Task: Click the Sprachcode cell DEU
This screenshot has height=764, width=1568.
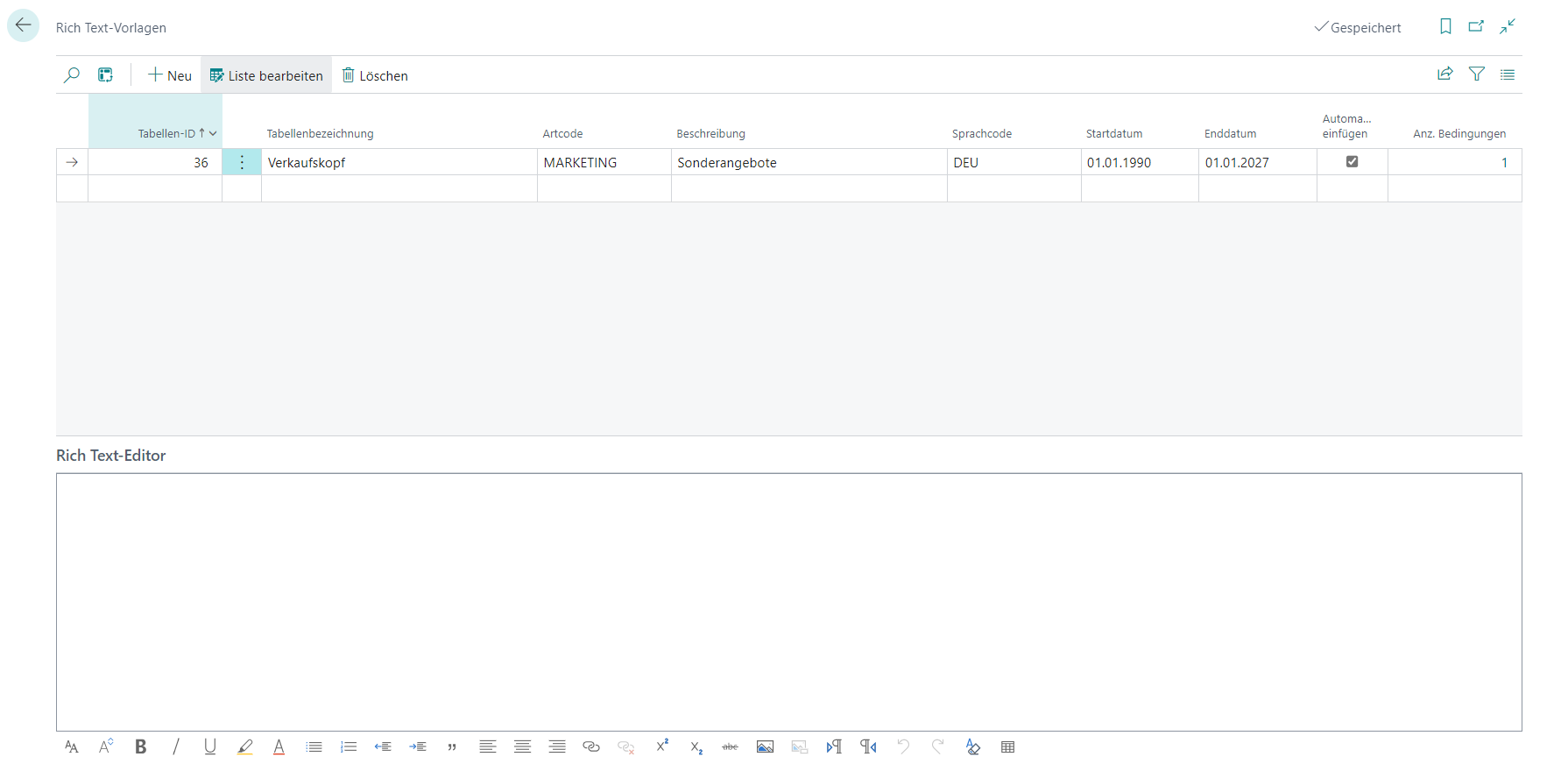Action: [1014, 162]
